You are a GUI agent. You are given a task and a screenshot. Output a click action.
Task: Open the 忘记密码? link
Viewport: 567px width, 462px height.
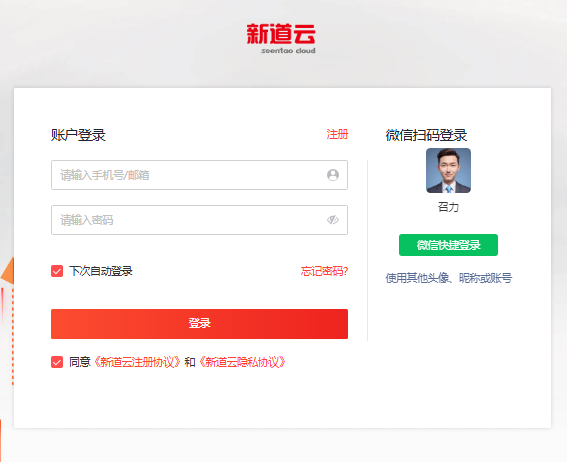(324, 271)
